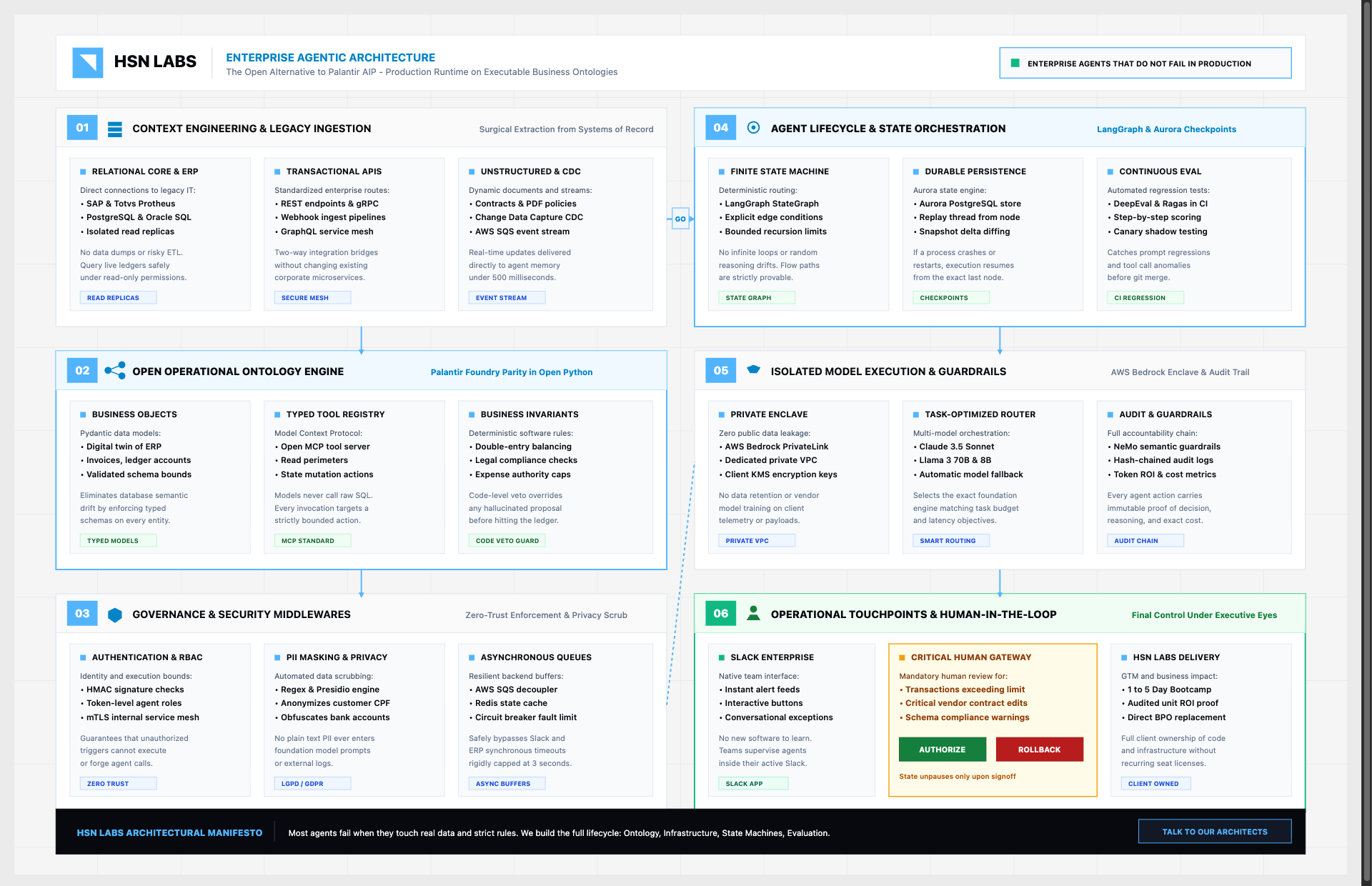Screen dimensions: 1372x886
Task: Click the EVENT STREAM tag
Action: (507, 298)
